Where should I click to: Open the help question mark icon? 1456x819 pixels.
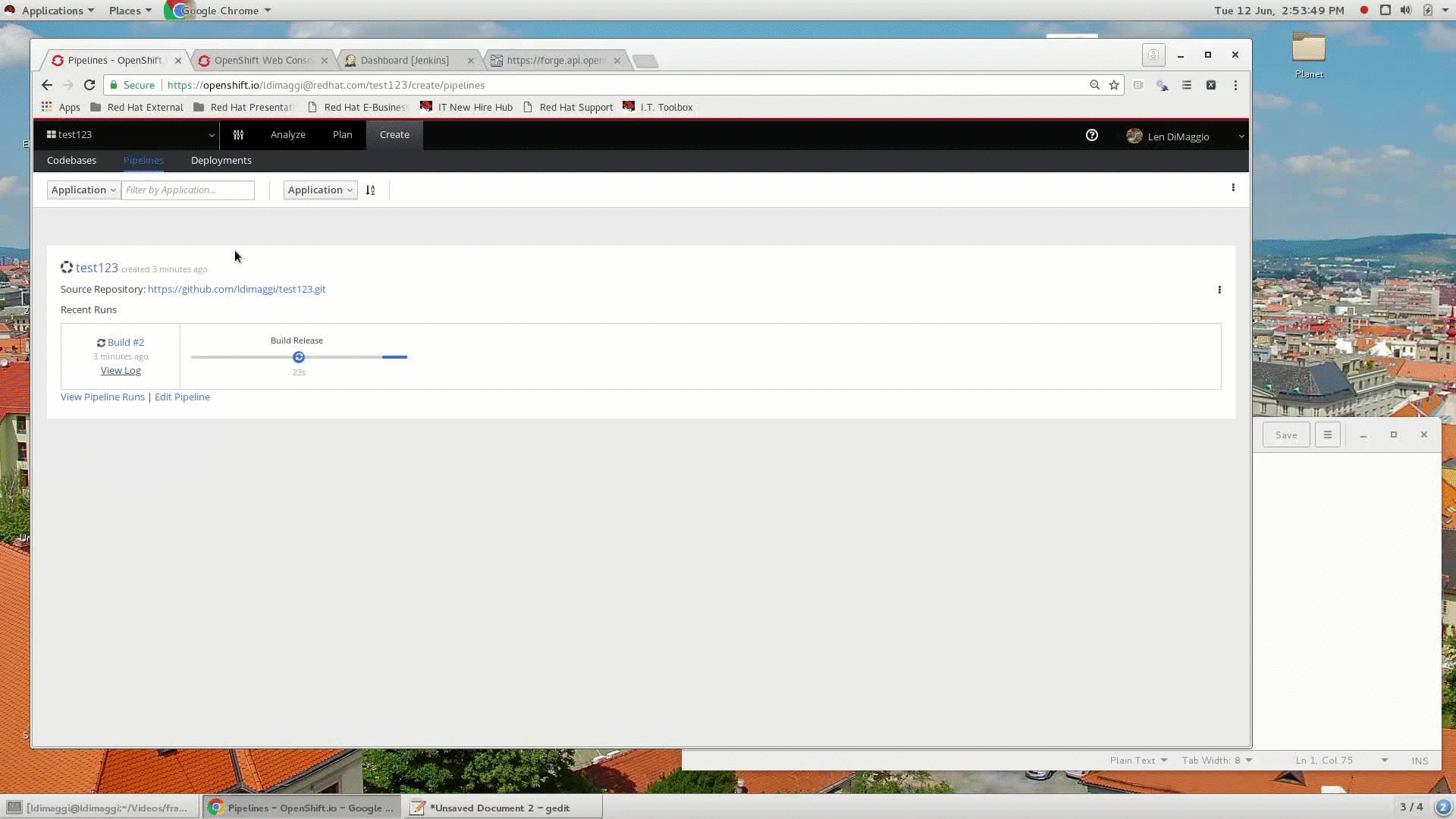coord(1091,135)
